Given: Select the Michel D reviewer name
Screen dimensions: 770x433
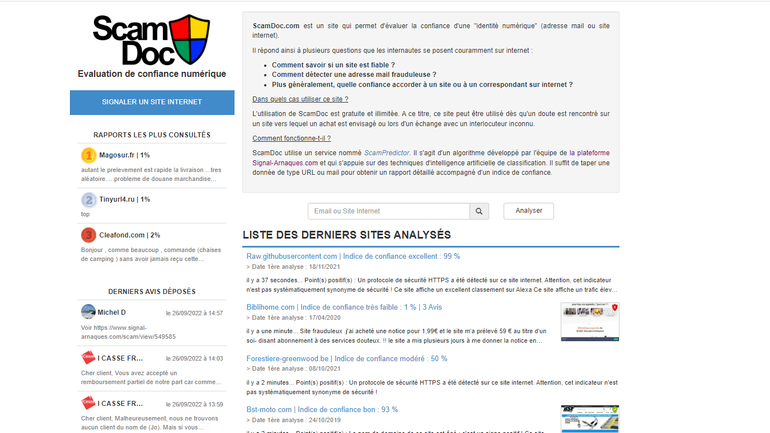Looking at the screenshot, I should tap(111, 312).
